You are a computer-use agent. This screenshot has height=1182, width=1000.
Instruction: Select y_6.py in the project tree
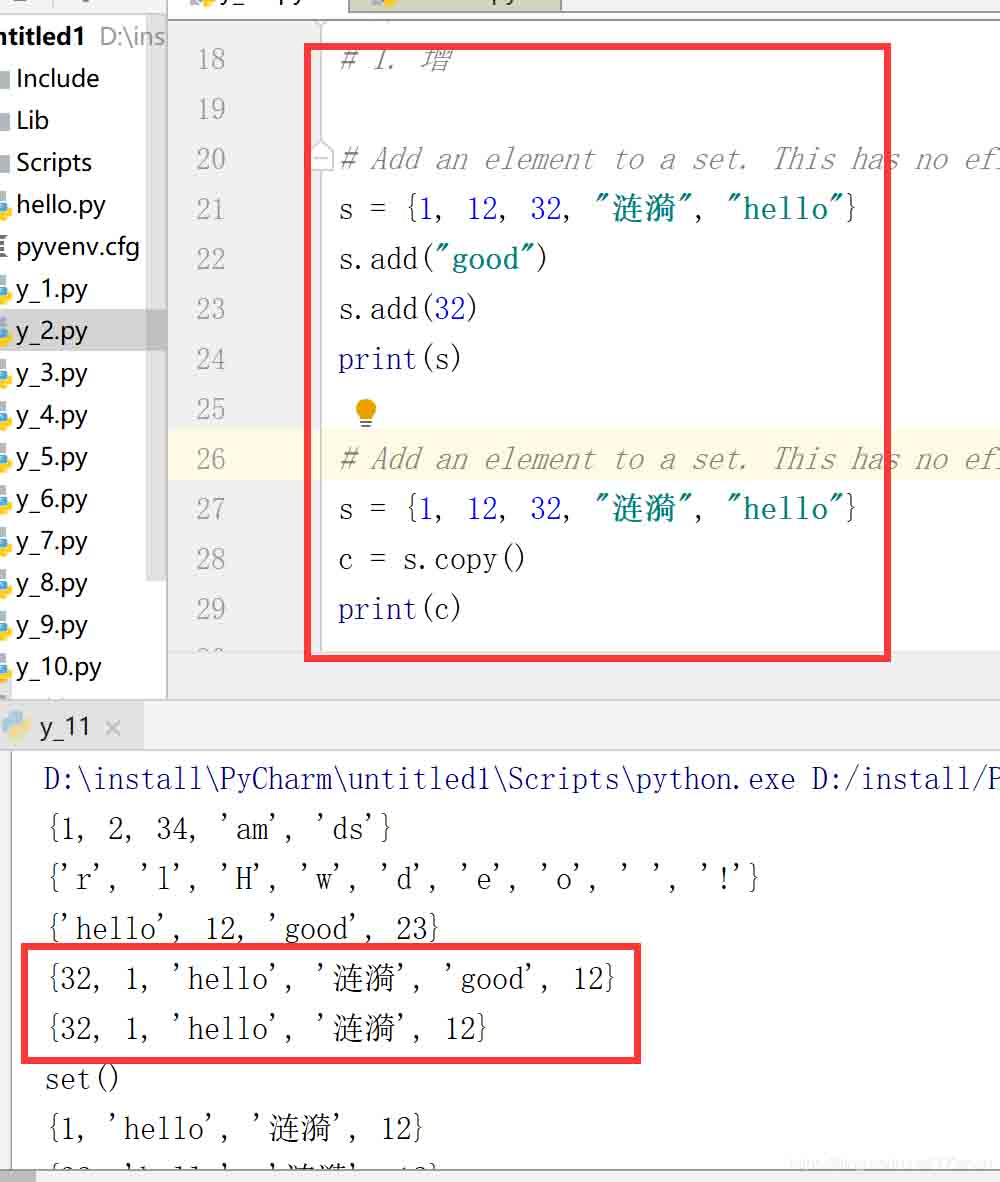point(51,499)
